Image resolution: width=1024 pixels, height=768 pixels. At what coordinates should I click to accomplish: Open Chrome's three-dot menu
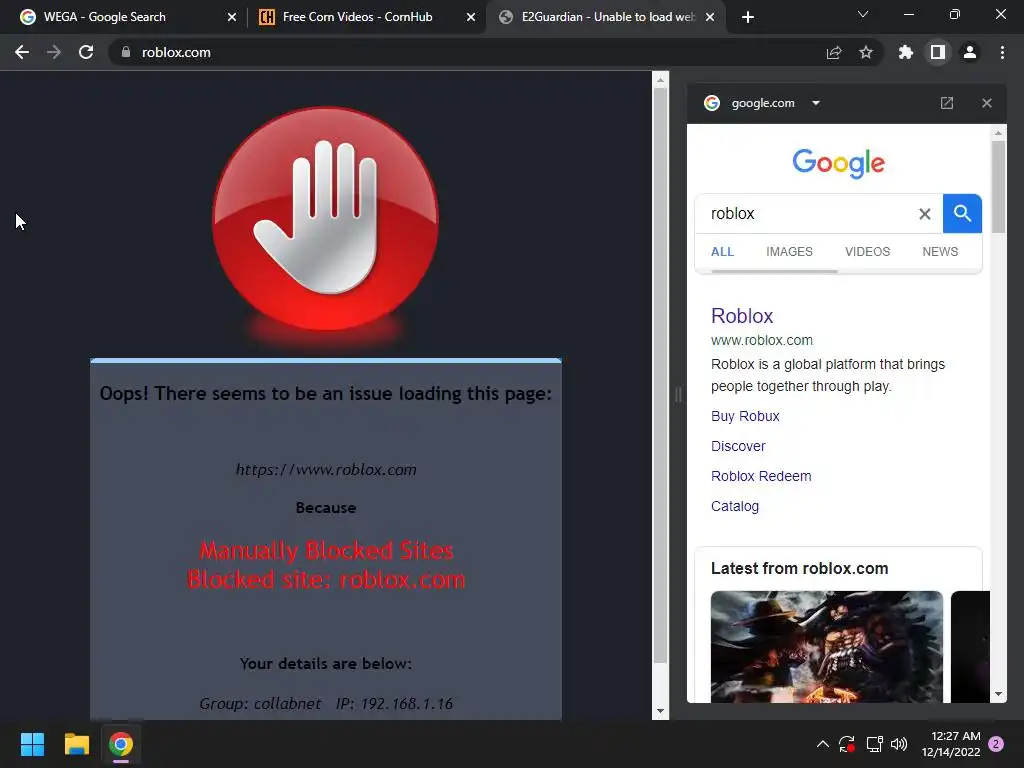pos(1002,52)
